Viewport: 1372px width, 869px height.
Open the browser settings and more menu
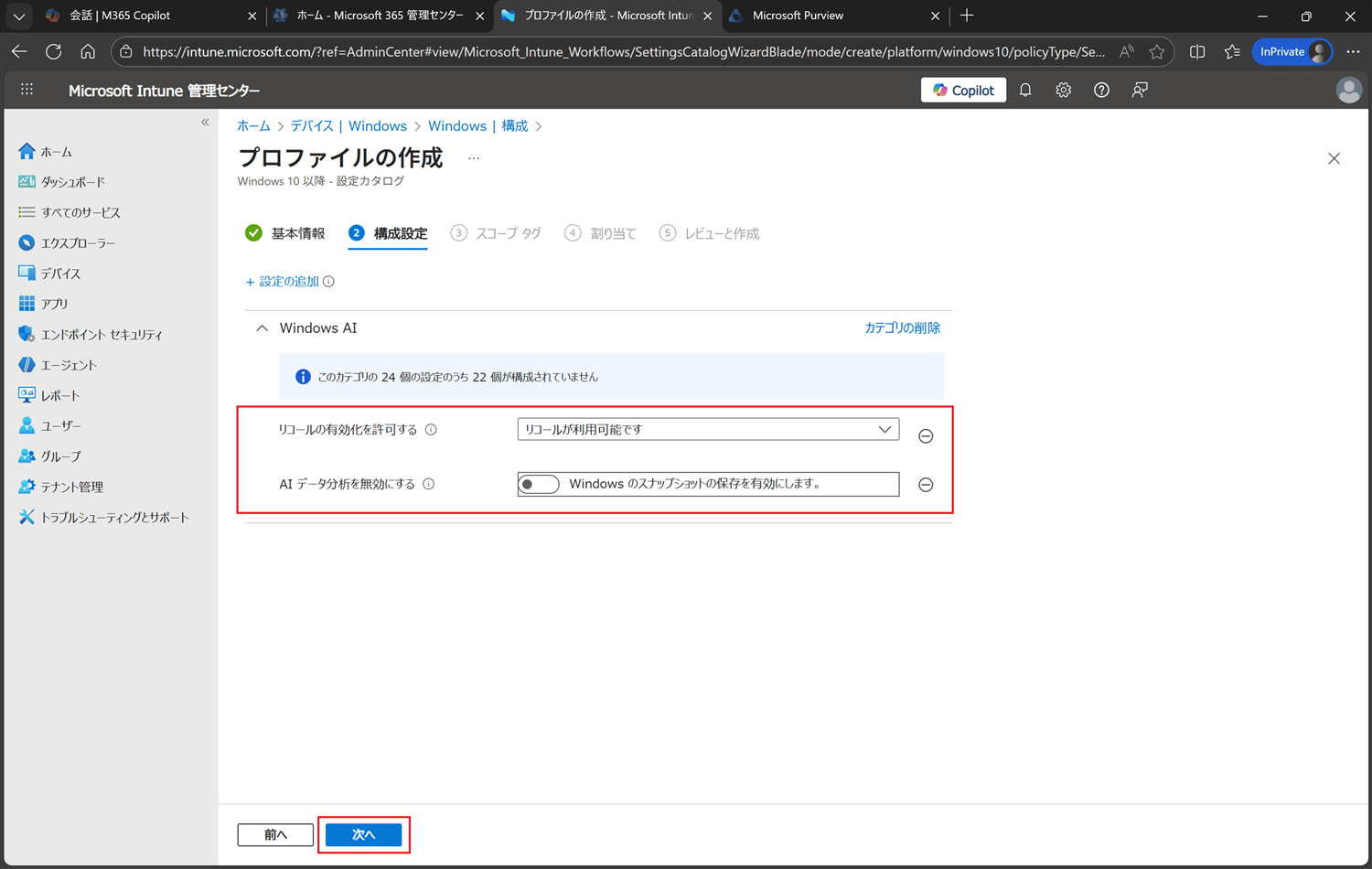click(x=1353, y=51)
